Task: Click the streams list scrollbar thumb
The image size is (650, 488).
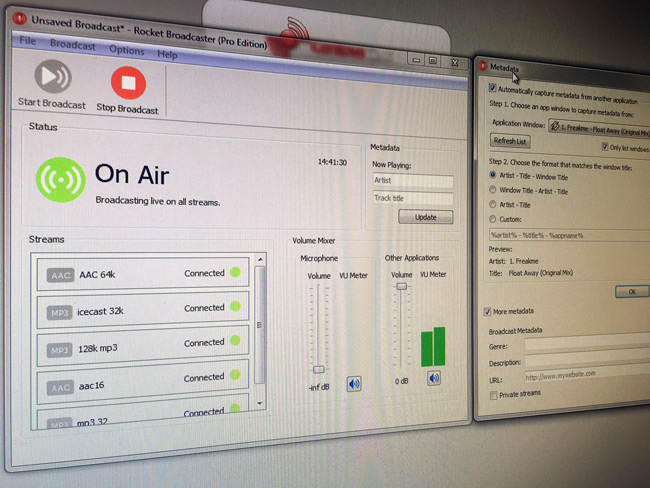Action: (260, 325)
